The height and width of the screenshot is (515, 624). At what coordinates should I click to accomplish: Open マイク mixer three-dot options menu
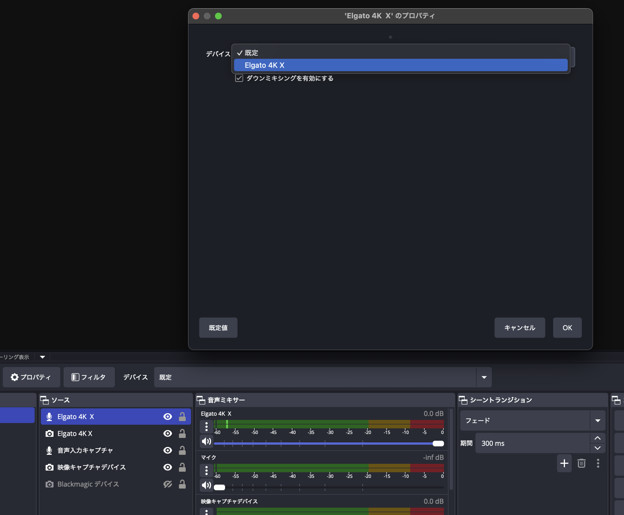(206, 471)
